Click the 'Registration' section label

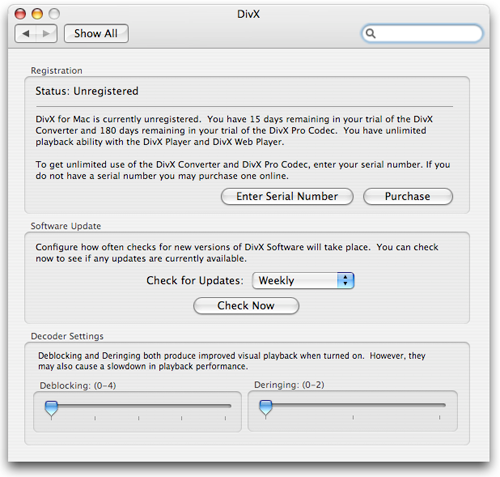pos(57,71)
